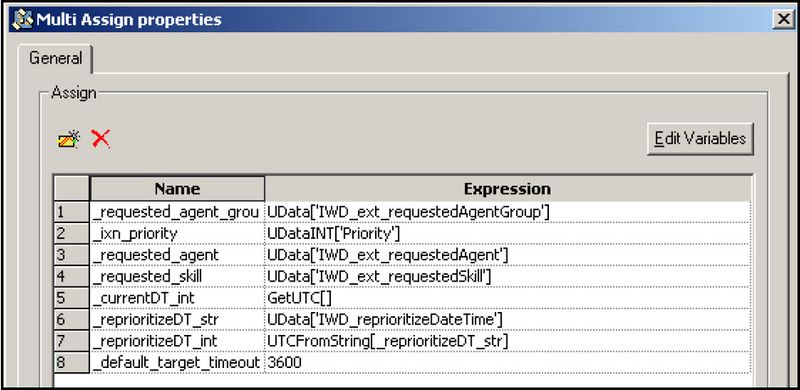Click the UDataINT['Priority'] expression cell
Viewport: 800px width, 390px height.
508,233
